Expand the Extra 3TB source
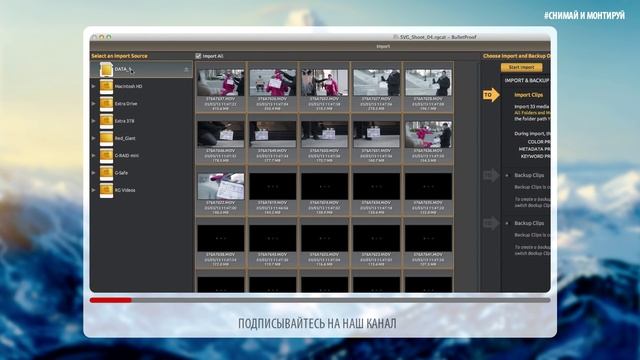Viewport: 640px width, 360px height. 93,121
